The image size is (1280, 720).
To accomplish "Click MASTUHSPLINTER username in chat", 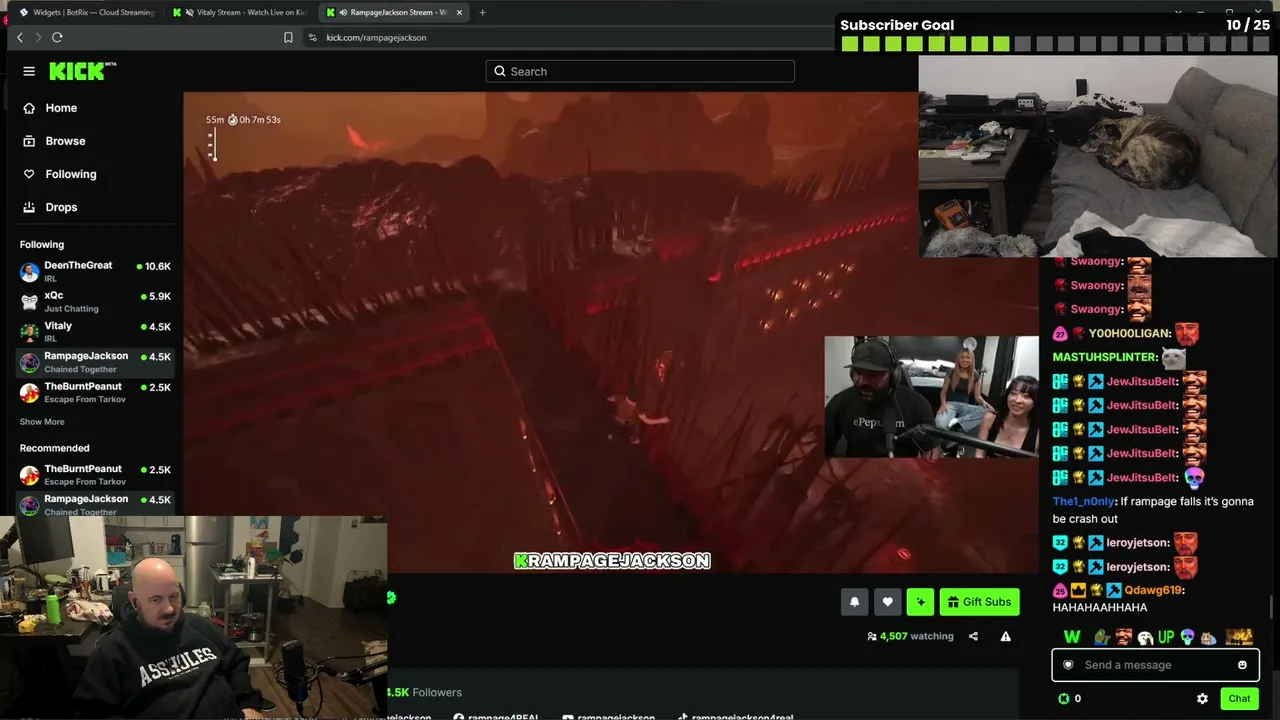I will tap(1105, 357).
